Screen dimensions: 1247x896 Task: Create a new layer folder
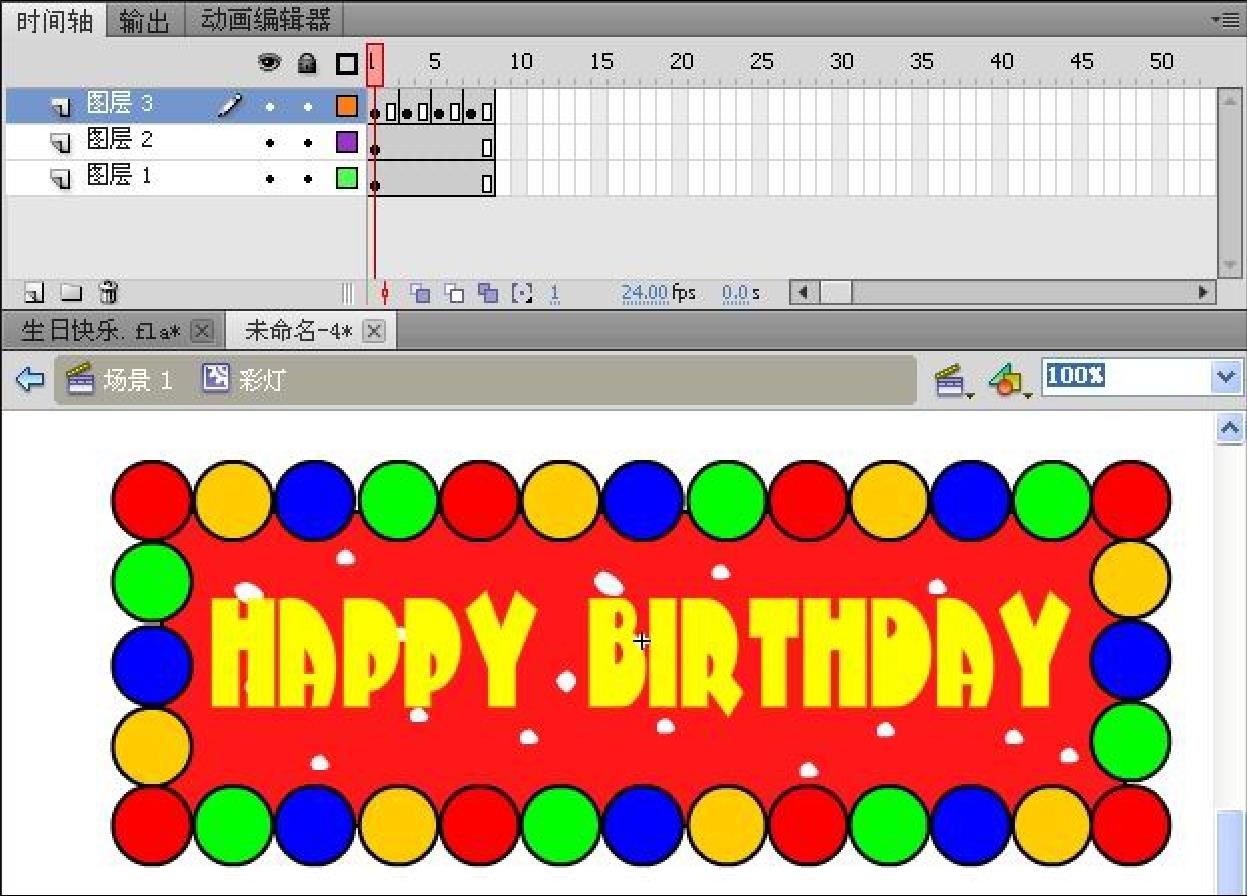[x=71, y=292]
